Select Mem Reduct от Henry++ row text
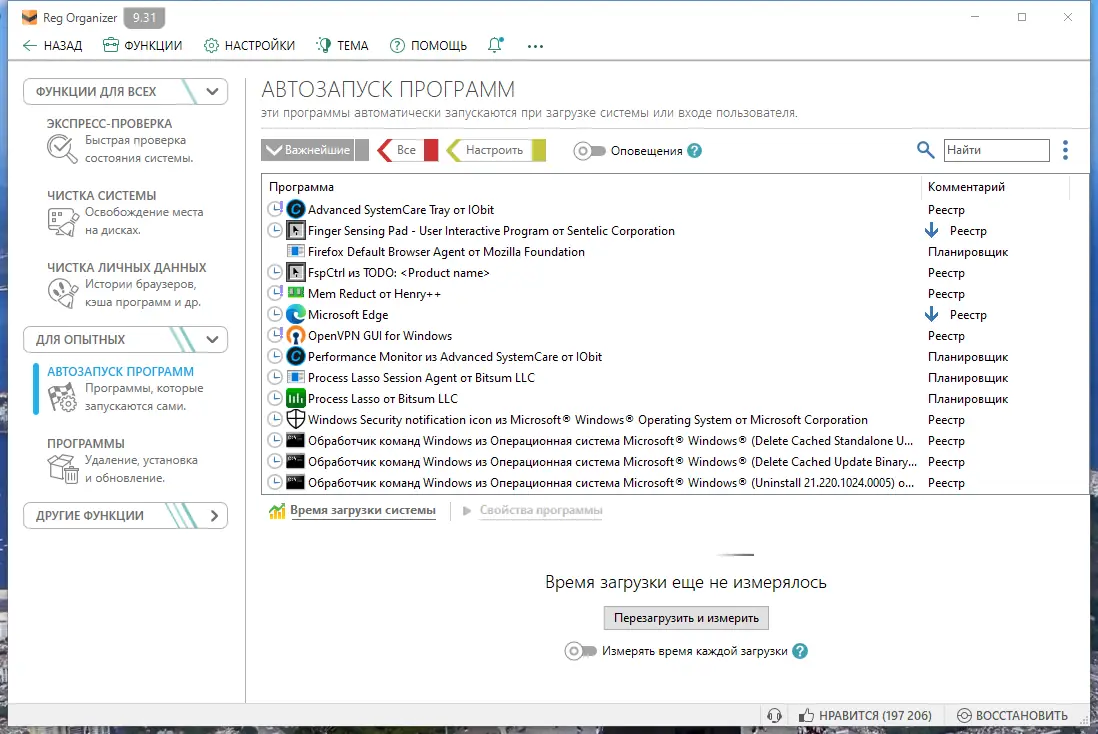The height and width of the screenshot is (734, 1098). tap(375, 293)
